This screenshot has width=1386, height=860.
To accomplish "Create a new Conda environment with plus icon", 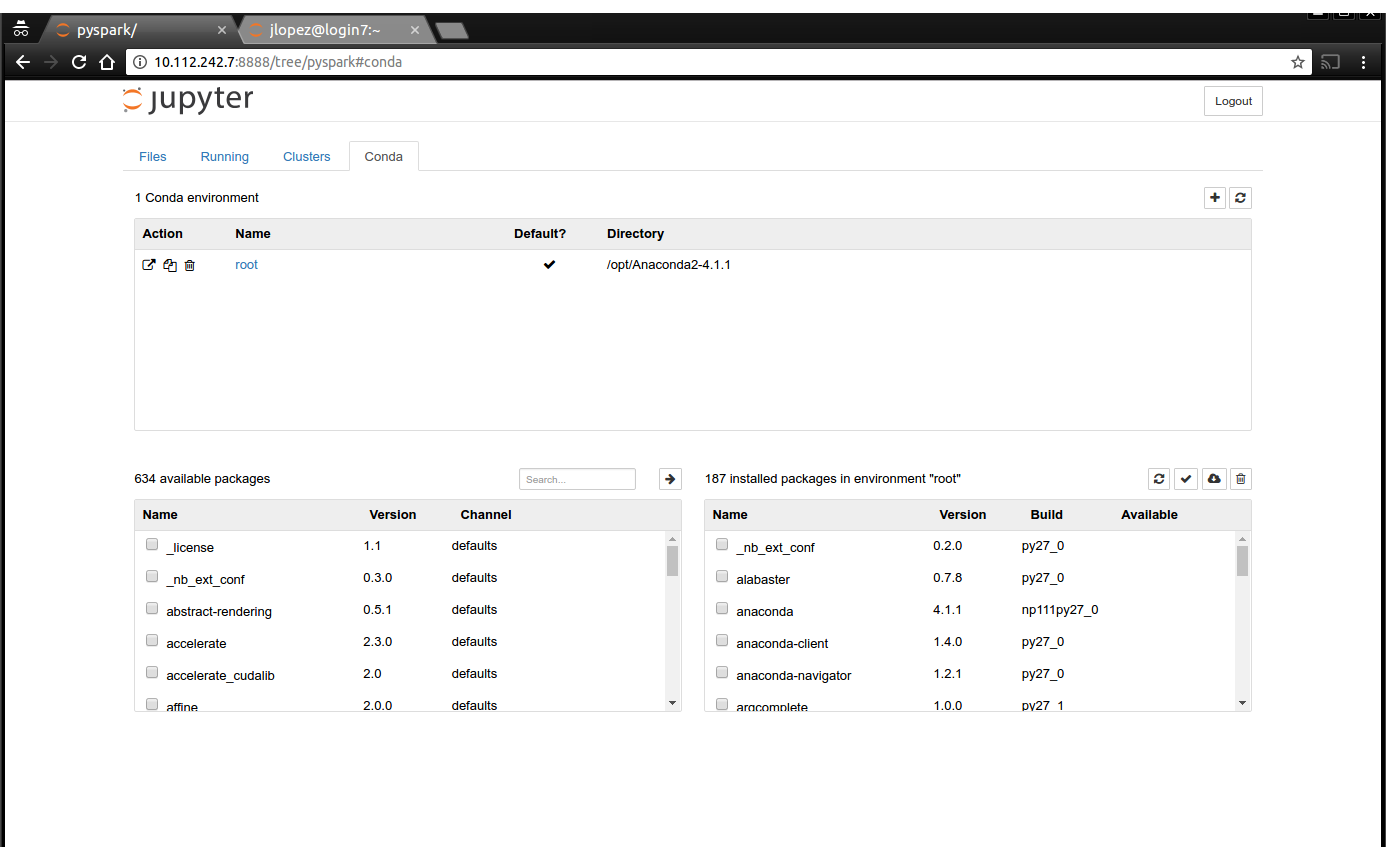I will tap(1214, 198).
